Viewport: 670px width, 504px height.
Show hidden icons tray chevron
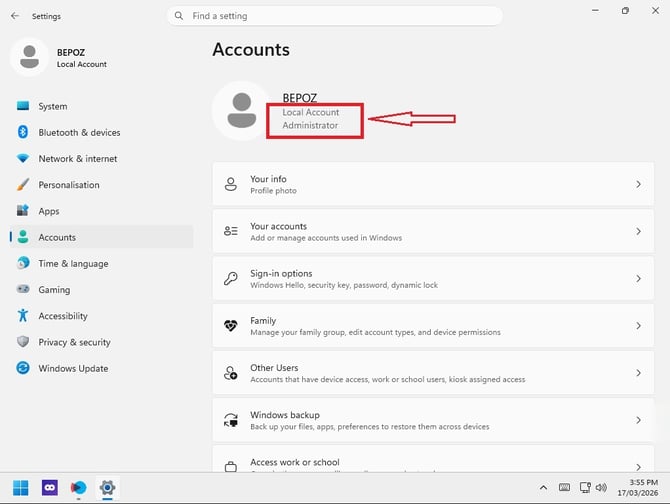coord(543,487)
